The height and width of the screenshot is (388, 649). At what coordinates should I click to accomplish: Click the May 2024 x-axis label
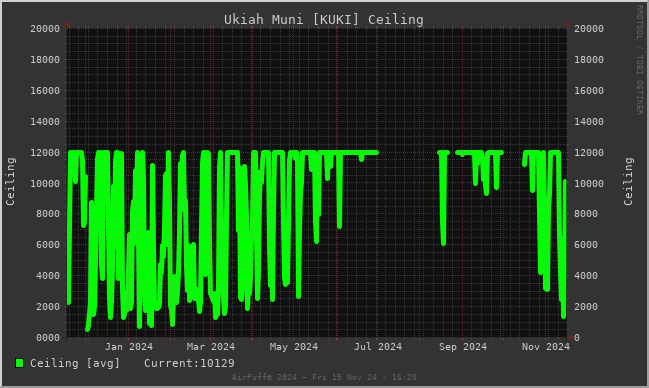[294, 347]
